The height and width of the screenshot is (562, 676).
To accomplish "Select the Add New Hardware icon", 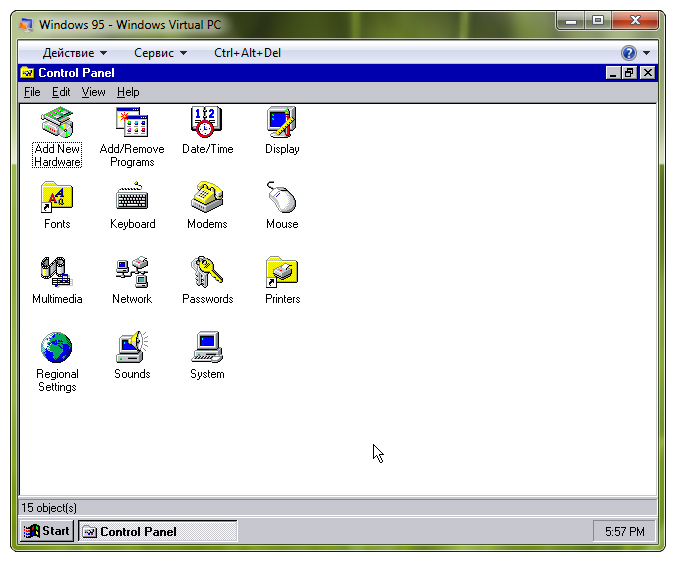I will click(57, 122).
